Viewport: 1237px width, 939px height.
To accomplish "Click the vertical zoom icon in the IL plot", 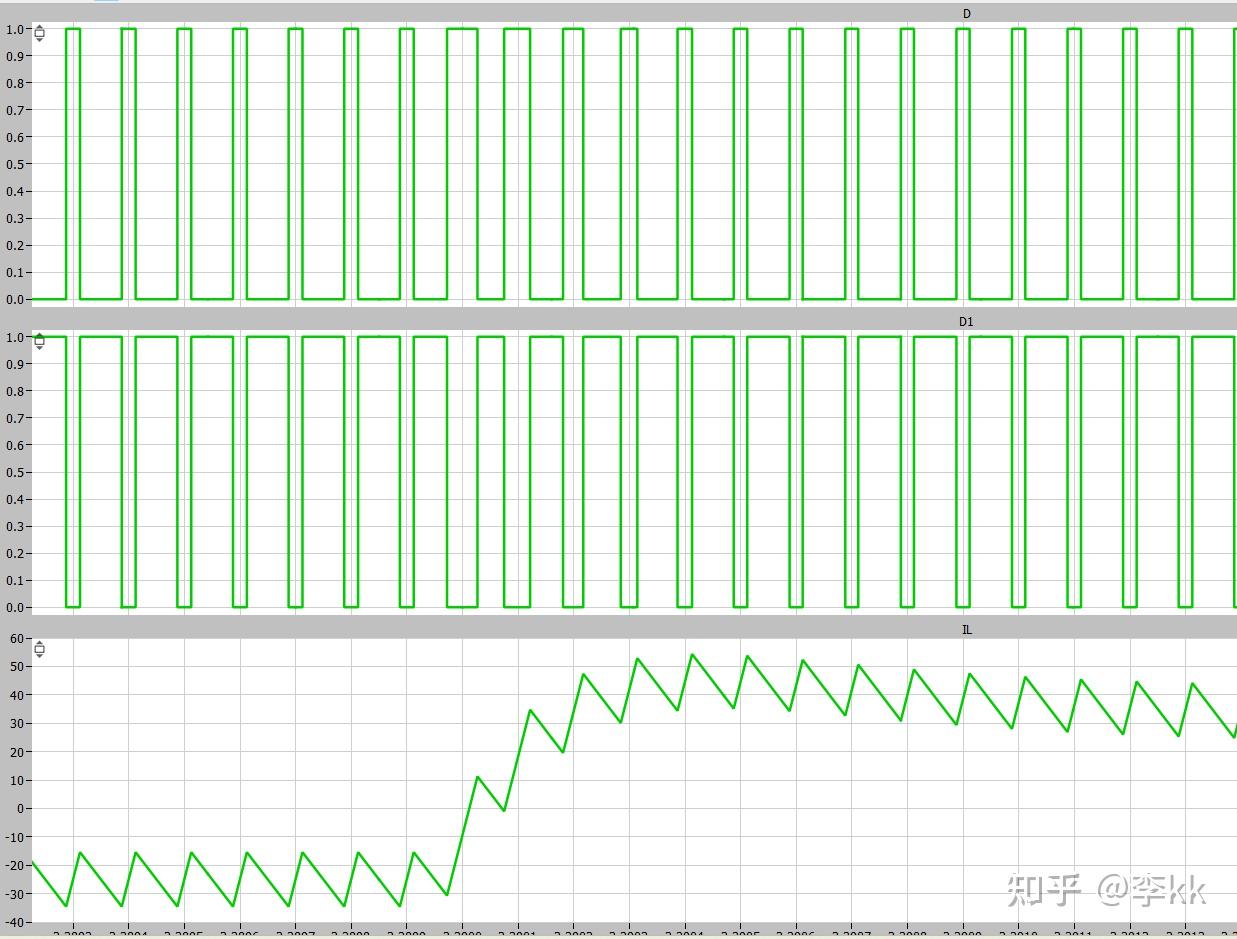I will (39, 649).
